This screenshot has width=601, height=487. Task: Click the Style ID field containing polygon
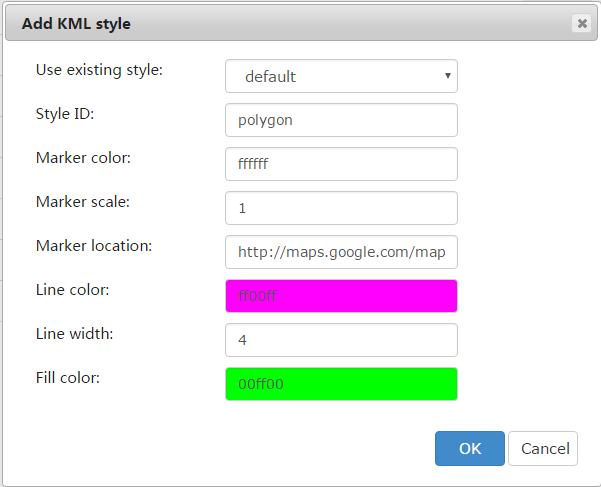(341, 120)
